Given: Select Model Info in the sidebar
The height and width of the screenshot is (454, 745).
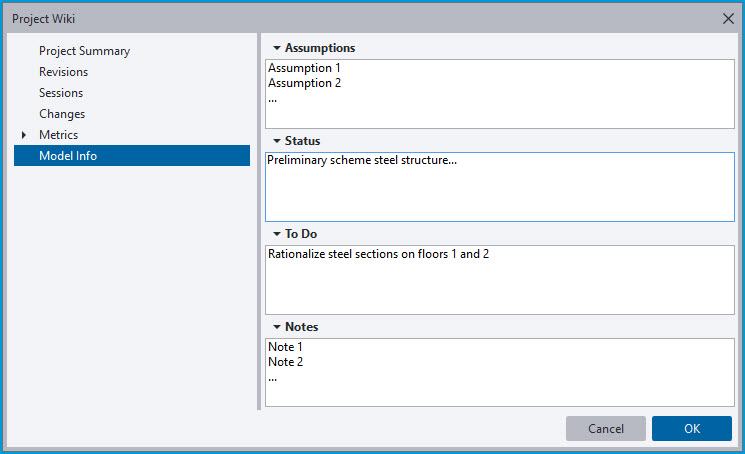Looking at the screenshot, I should click(132, 156).
